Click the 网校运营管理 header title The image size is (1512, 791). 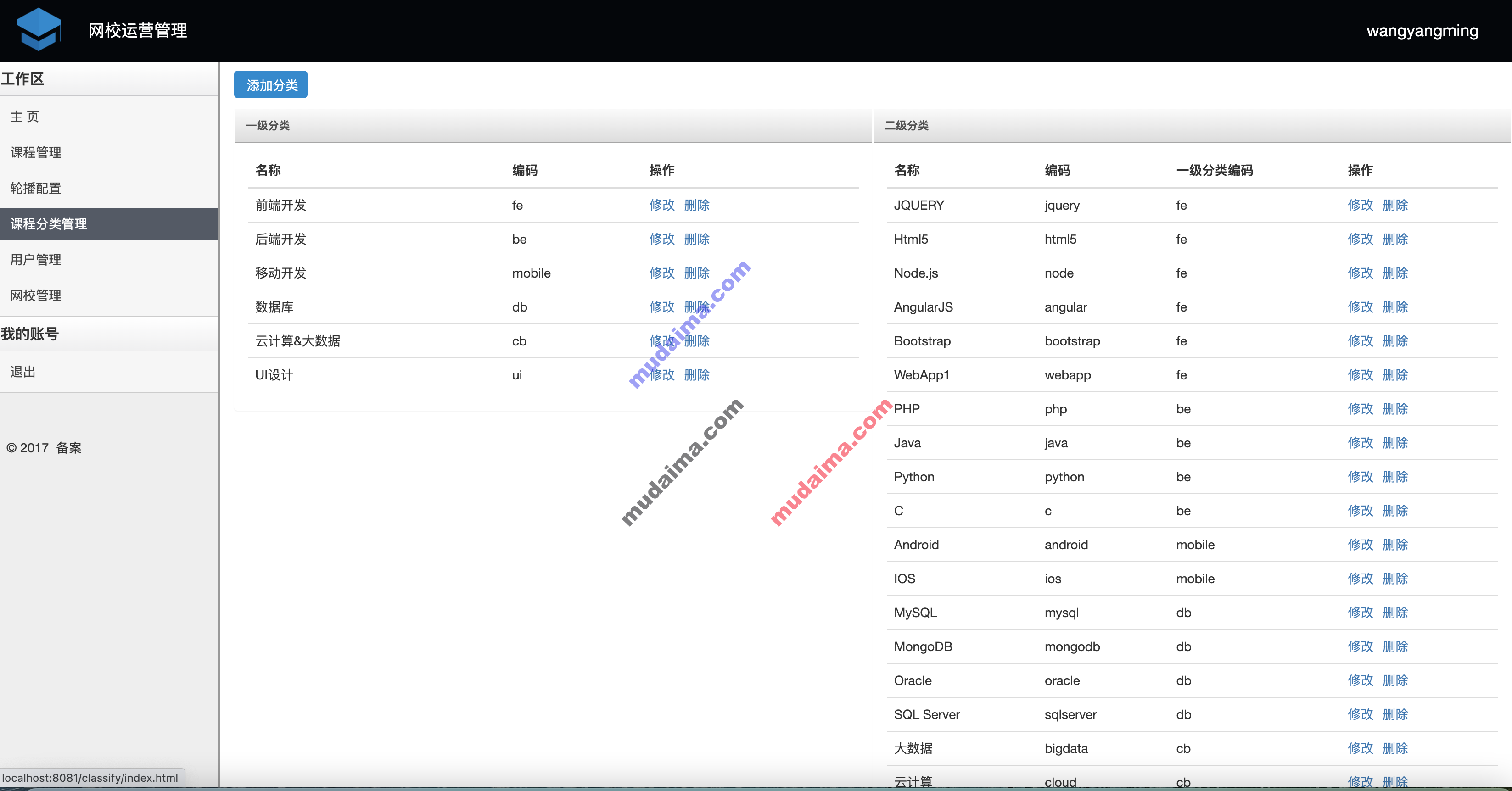click(137, 31)
